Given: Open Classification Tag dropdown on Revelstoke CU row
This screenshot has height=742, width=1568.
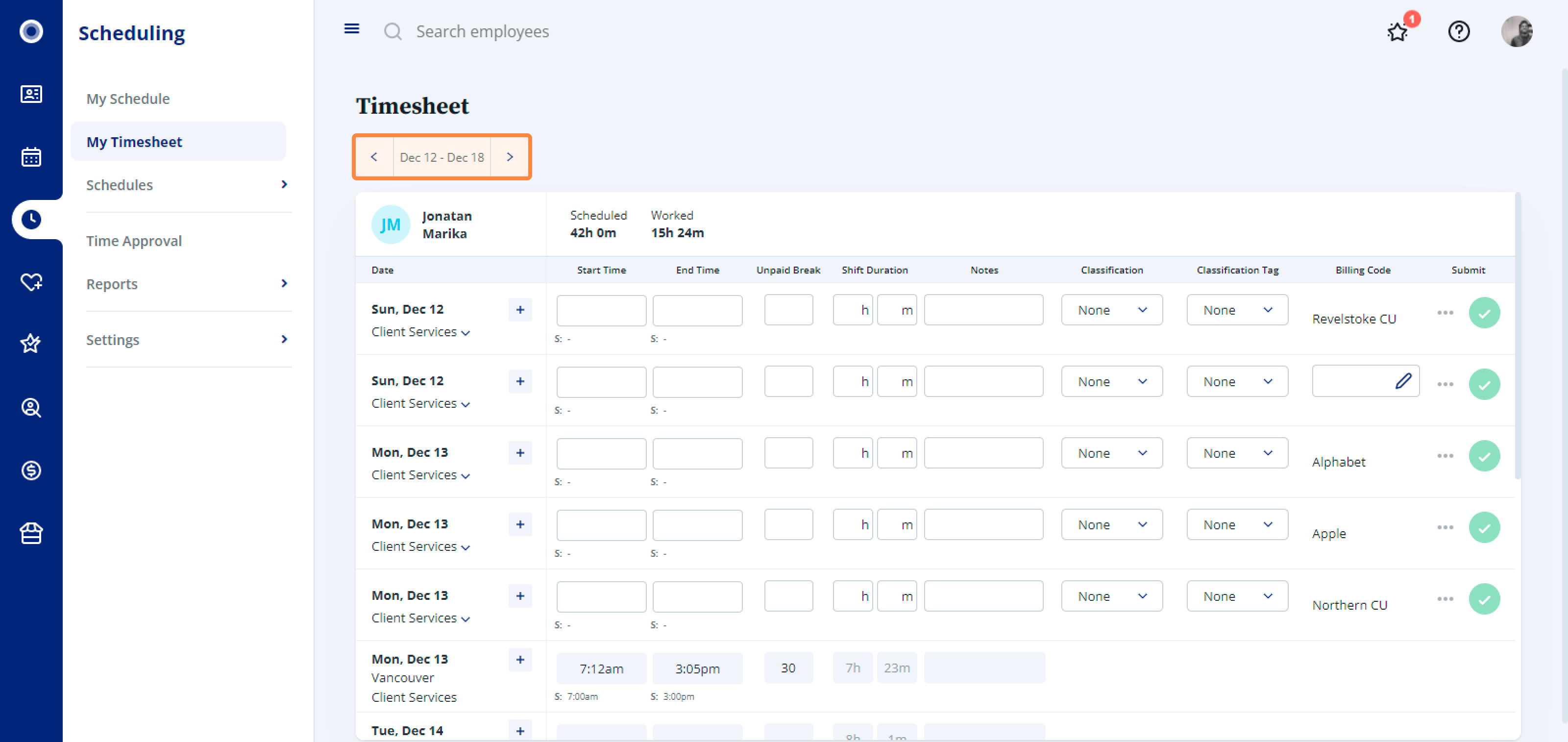Looking at the screenshot, I should point(1237,310).
